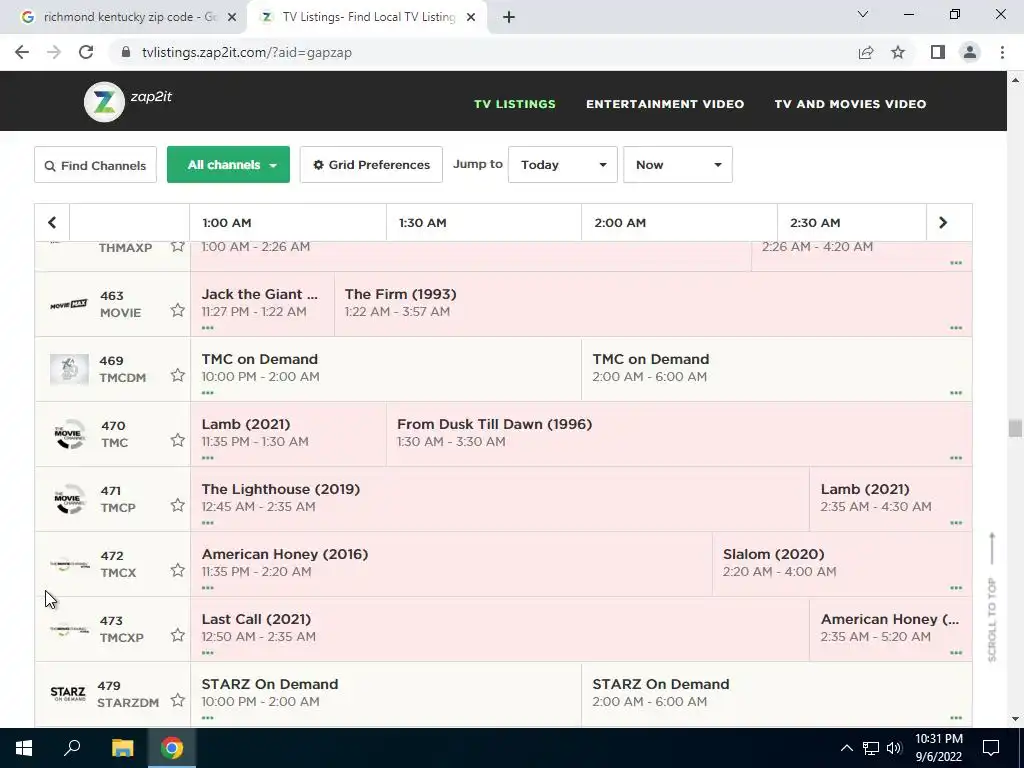Image resolution: width=1024 pixels, height=768 pixels.
Task: Open Entertainment Video nav item
Action: (x=665, y=104)
